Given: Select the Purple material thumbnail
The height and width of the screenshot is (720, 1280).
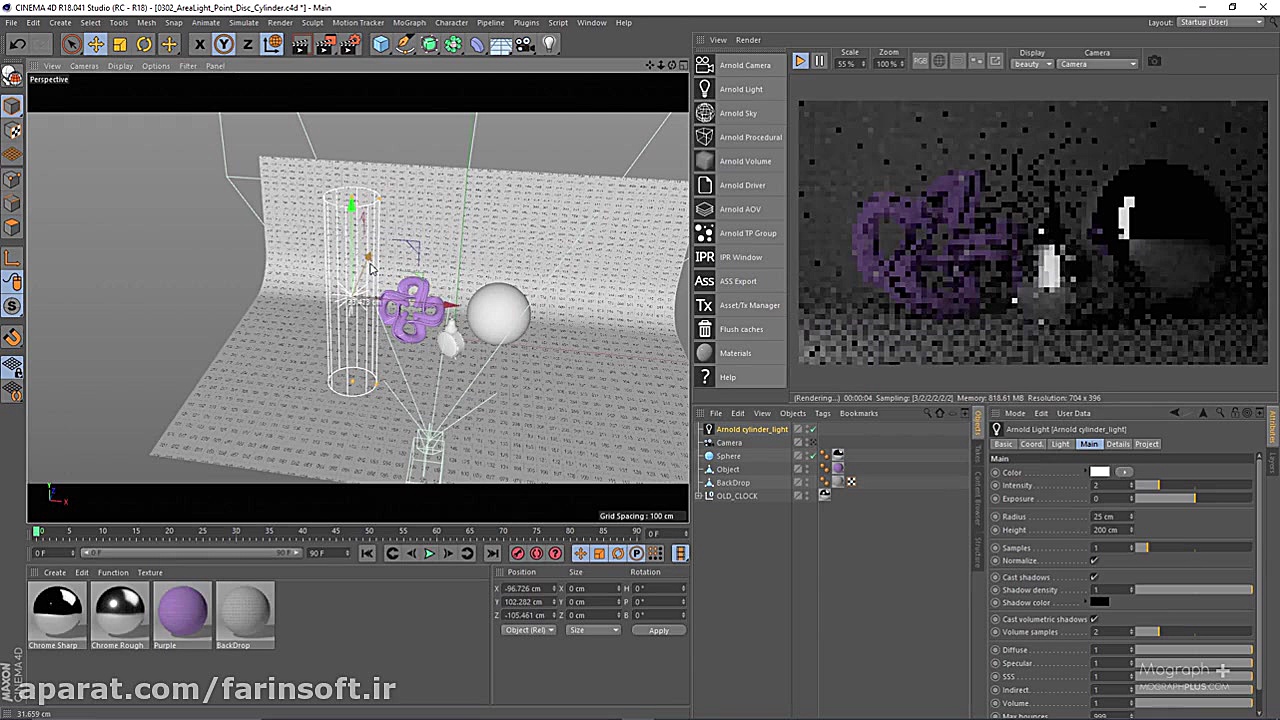Looking at the screenshot, I should click(x=182, y=611).
